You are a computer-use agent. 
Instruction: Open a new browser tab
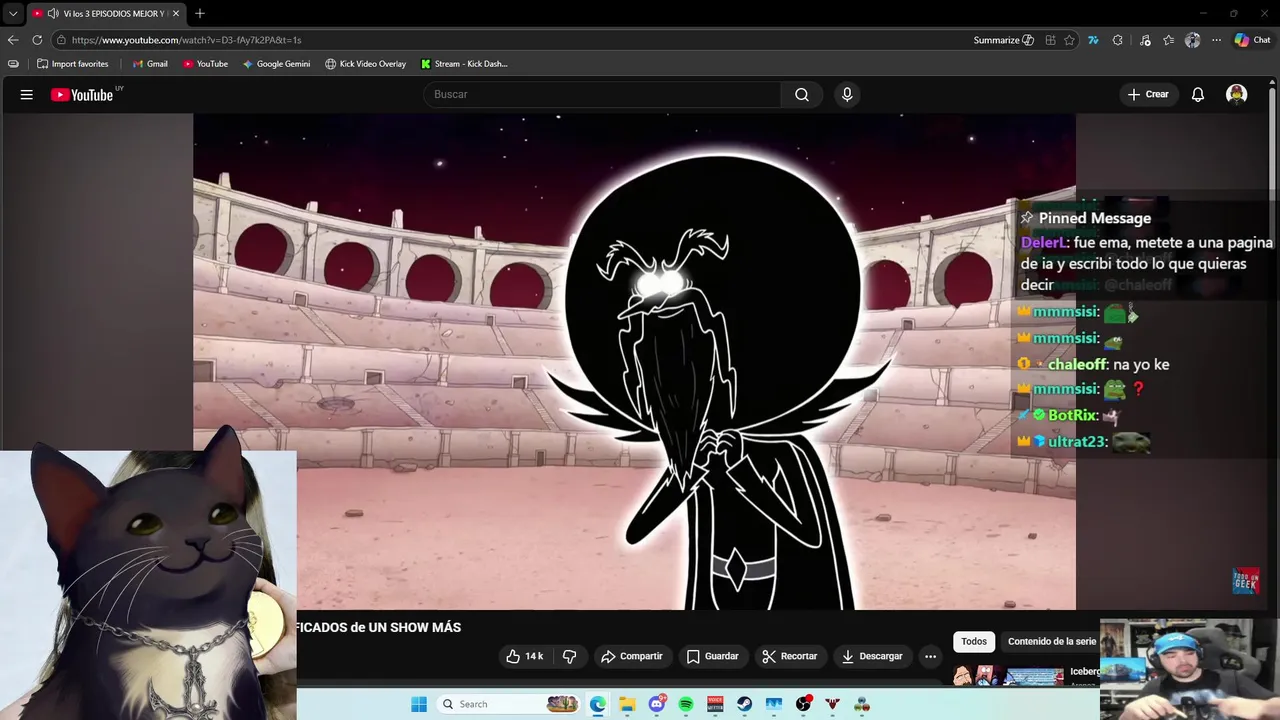click(x=200, y=13)
